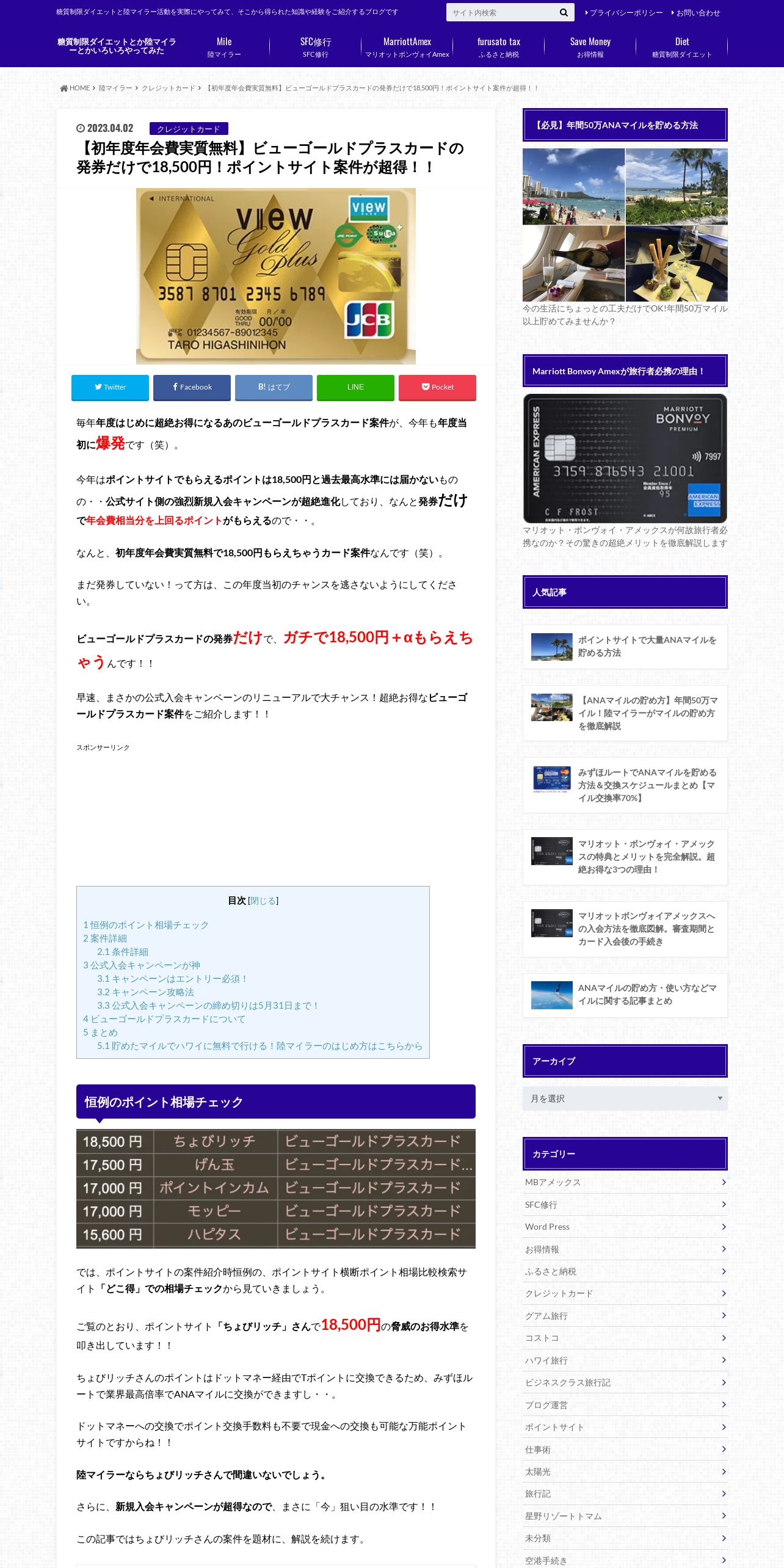784x1568 pixels.
Task: Go to クレジットカード breadcrumb link
Action: coord(169,88)
